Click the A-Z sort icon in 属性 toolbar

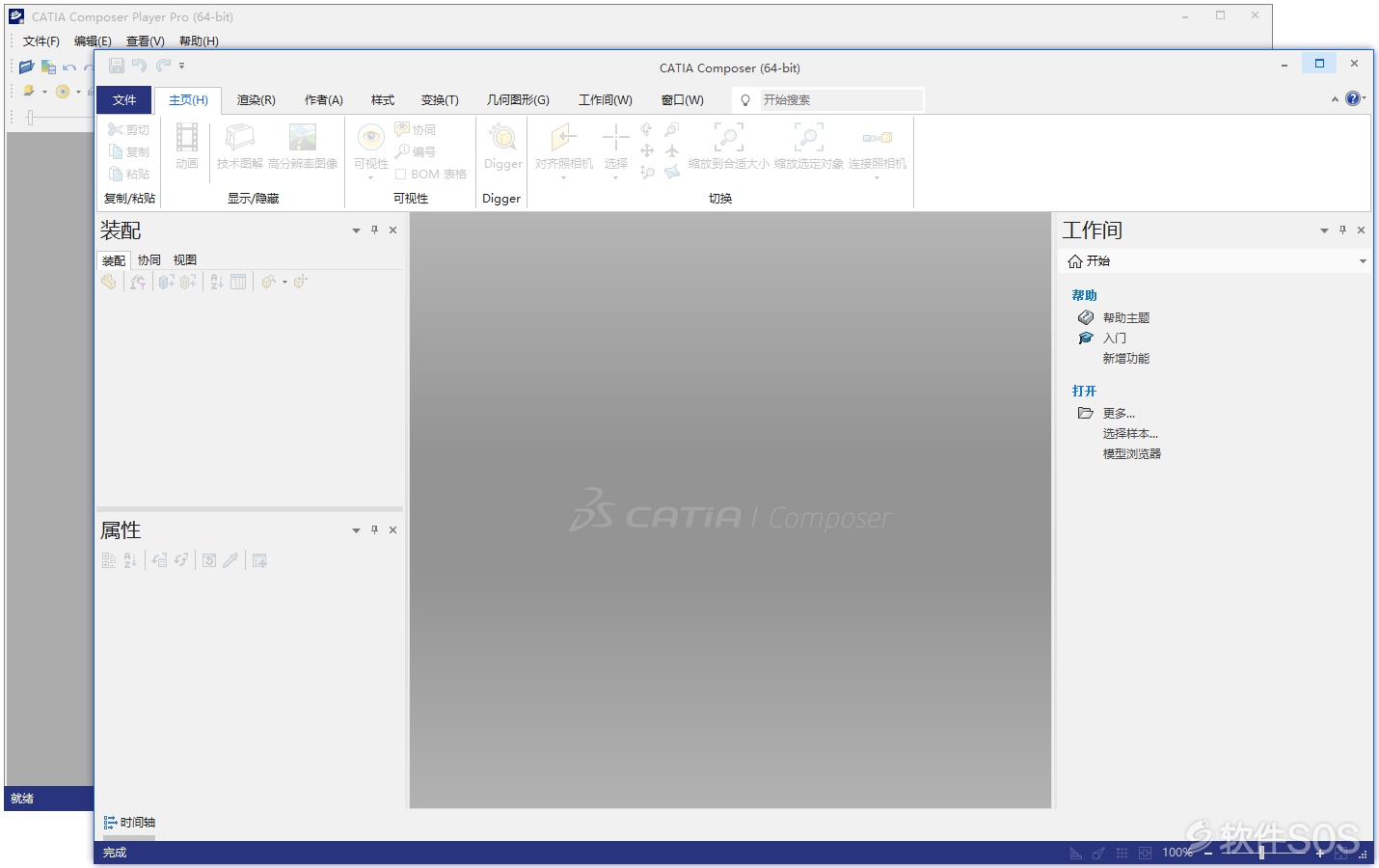coord(130,560)
